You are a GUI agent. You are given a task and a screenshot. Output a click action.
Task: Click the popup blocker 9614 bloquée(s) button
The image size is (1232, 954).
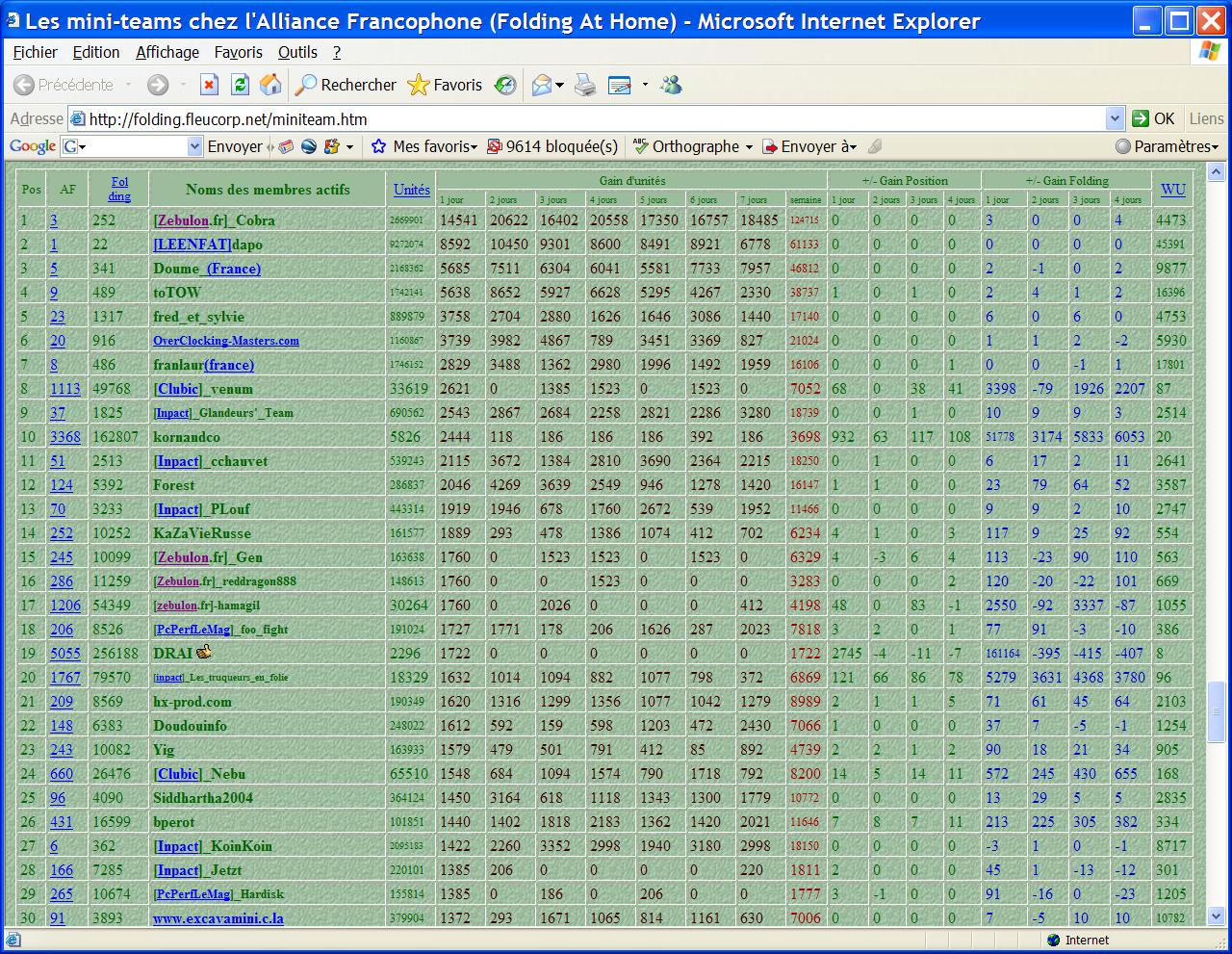click(x=552, y=146)
